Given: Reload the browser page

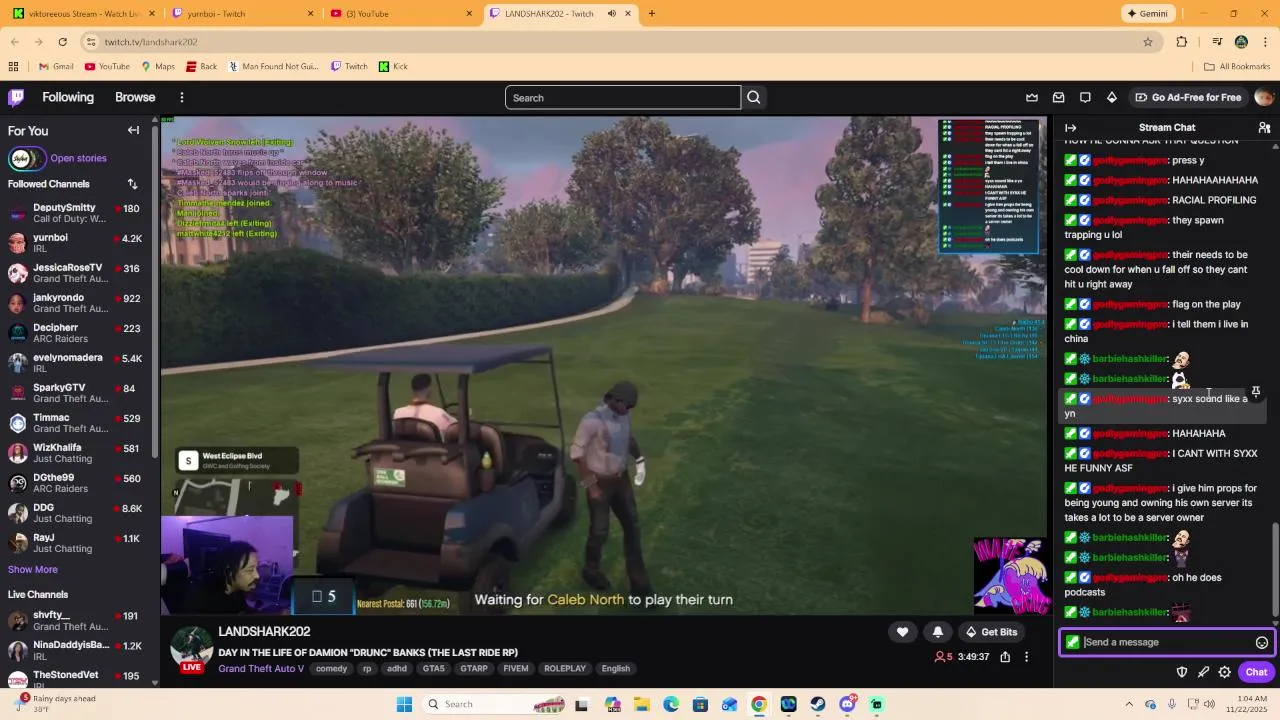Looking at the screenshot, I should click(x=62, y=42).
